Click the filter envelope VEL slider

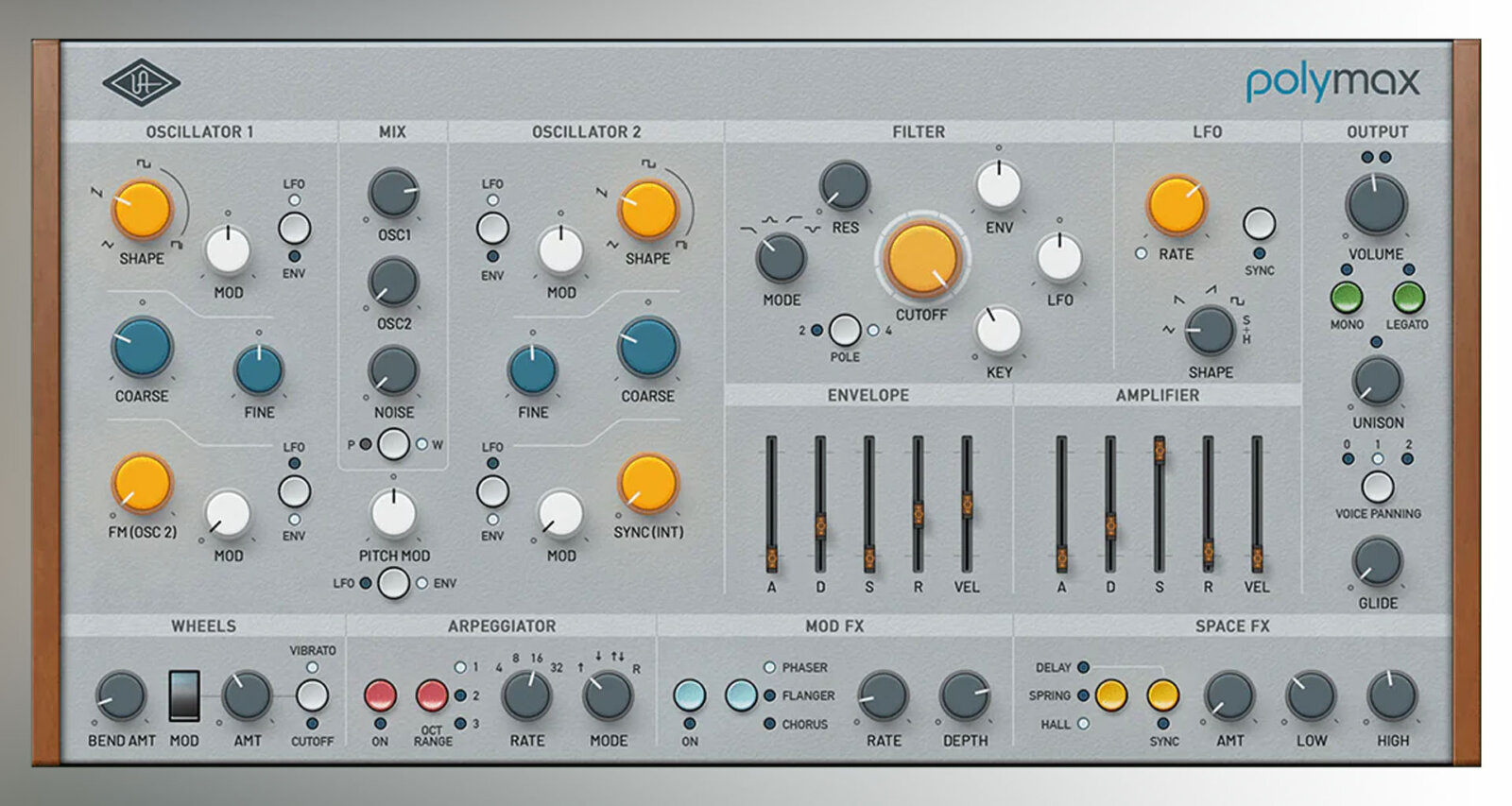(x=966, y=505)
